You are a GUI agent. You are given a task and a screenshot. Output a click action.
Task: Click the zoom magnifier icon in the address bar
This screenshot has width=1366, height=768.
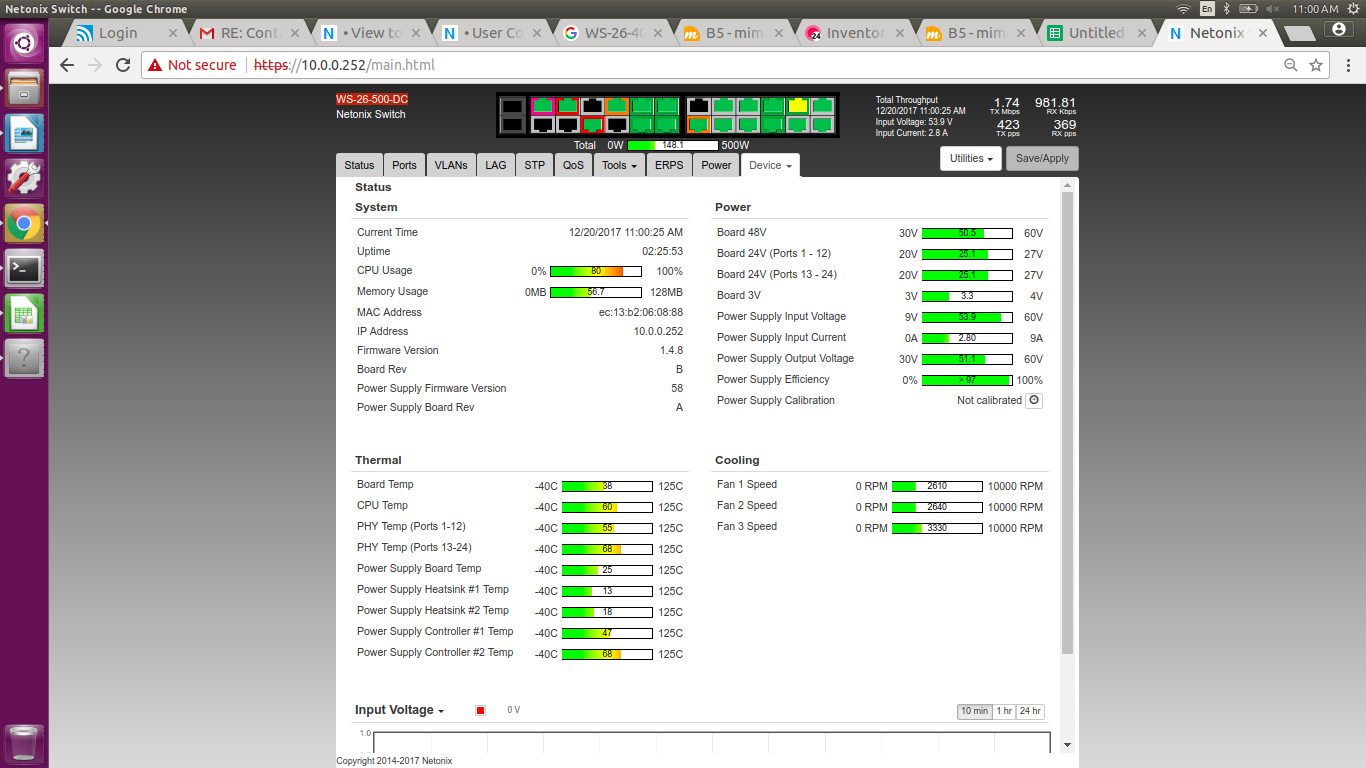pyautogui.click(x=1290, y=65)
